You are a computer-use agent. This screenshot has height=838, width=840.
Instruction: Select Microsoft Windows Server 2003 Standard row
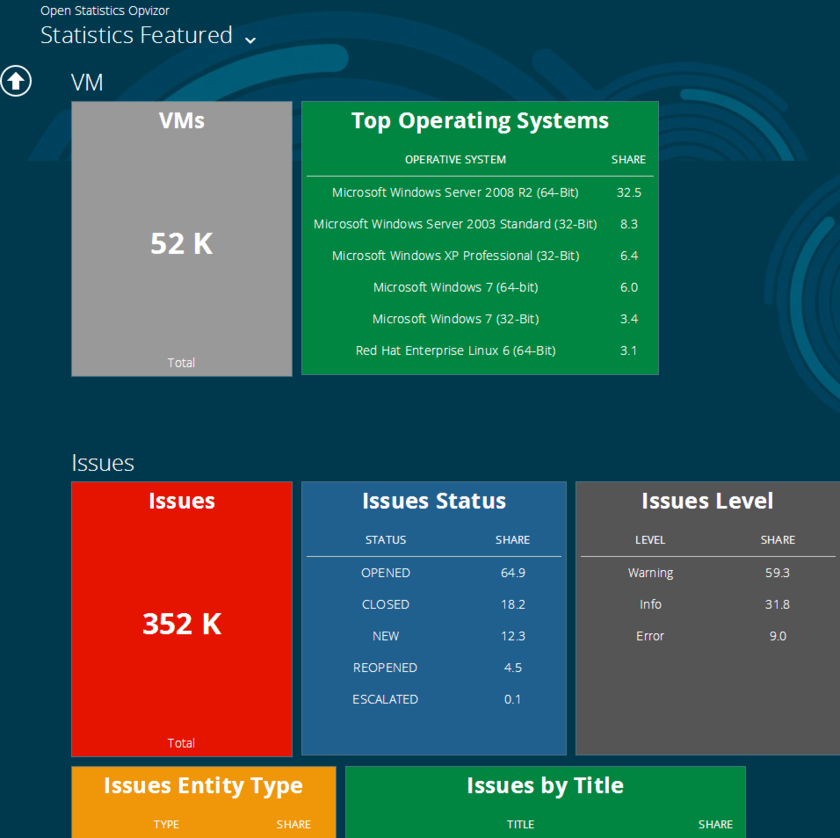455,224
